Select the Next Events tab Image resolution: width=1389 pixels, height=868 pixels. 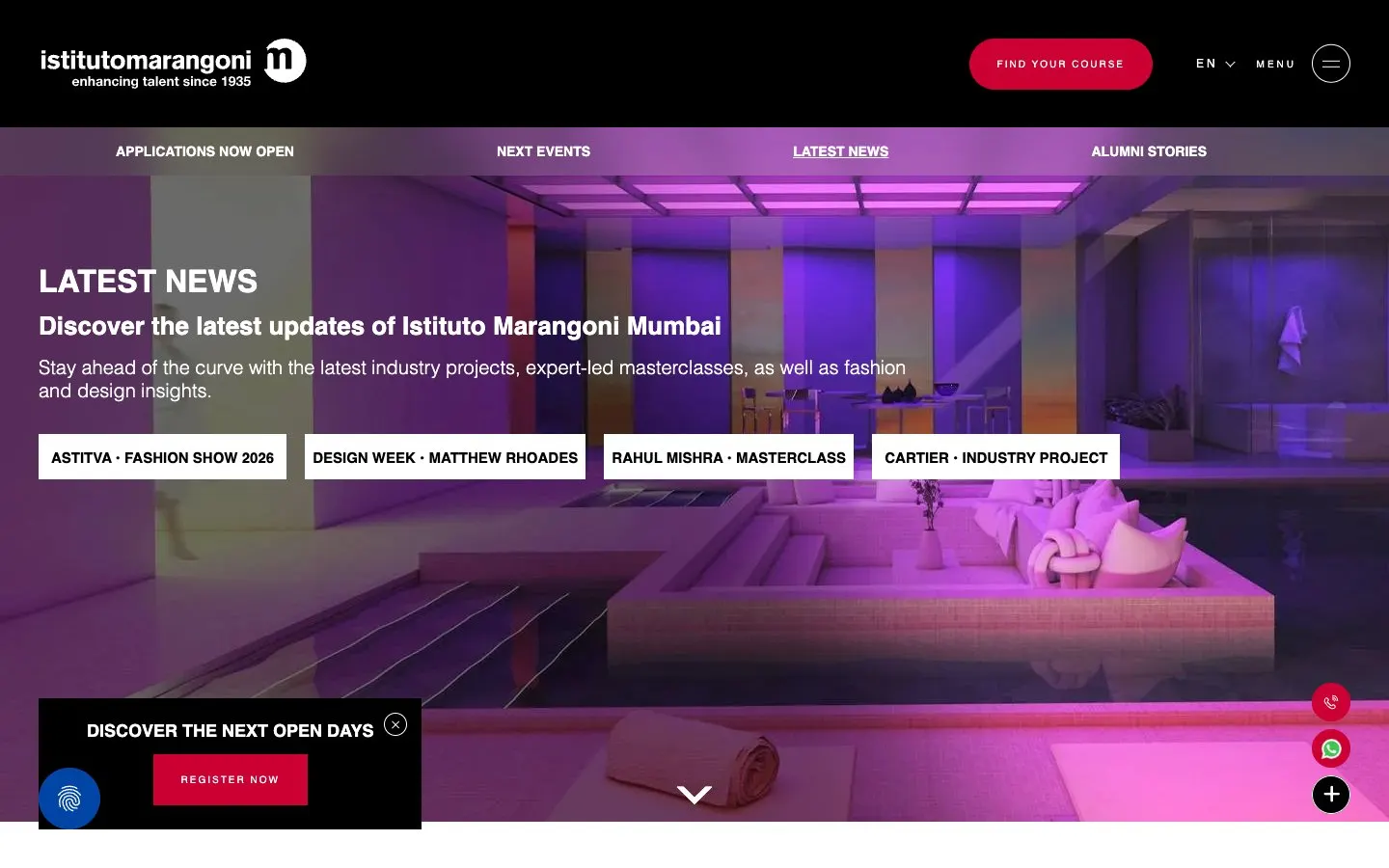[543, 151]
